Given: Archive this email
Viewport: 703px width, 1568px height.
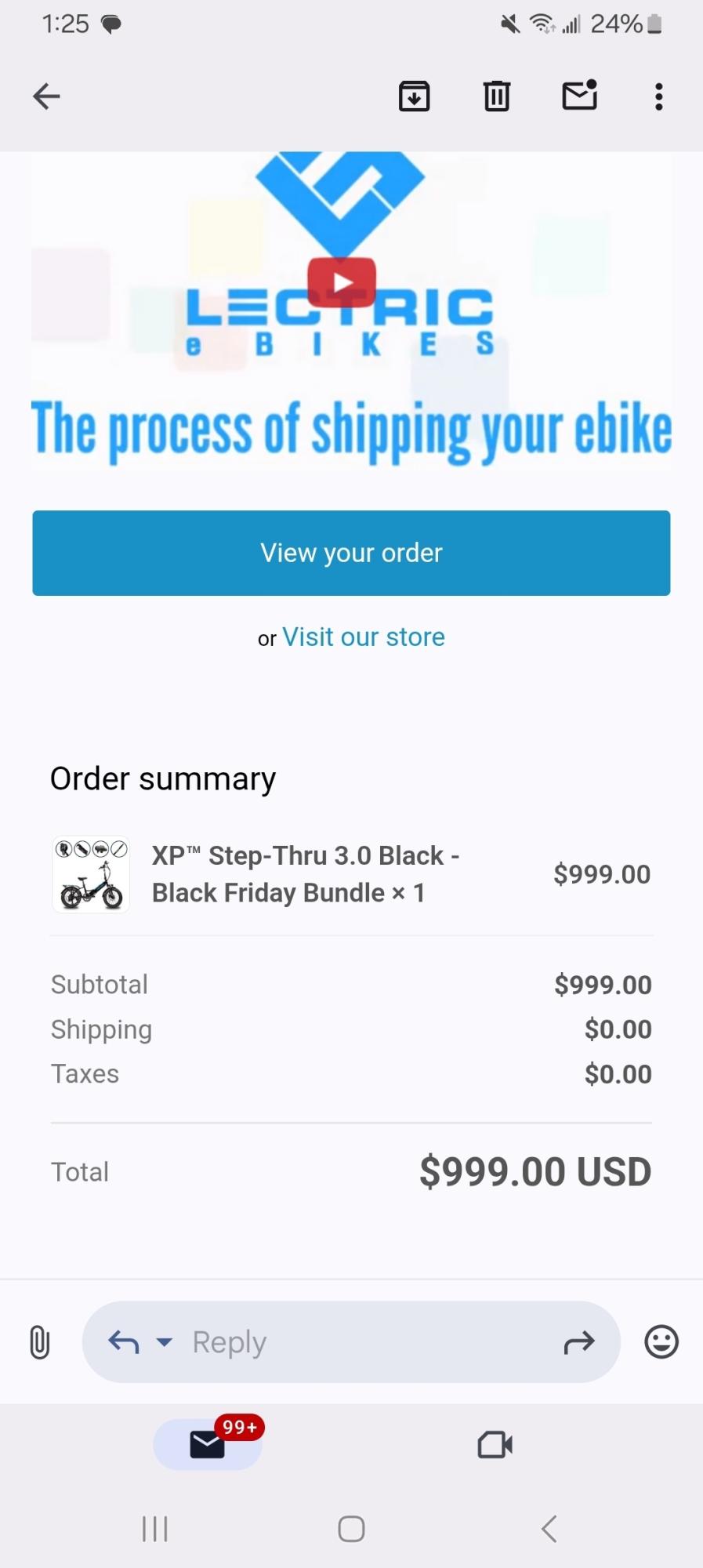Looking at the screenshot, I should click(x=414, y=96).
